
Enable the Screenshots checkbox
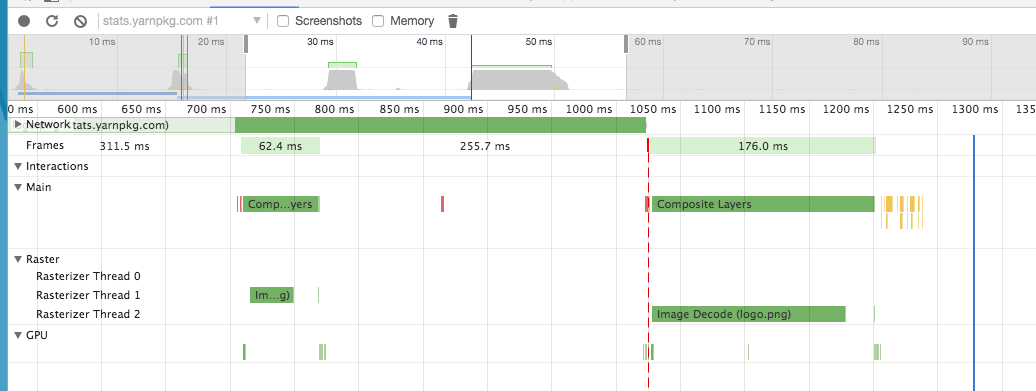[283, 21]
